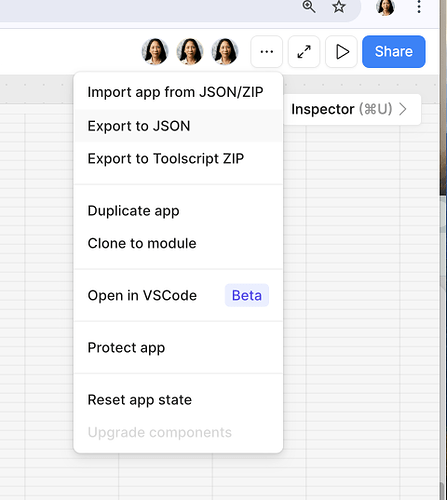Open the Chrome vertical dots menu
Viewport: 447px width, 500px height.
[419, 7]
